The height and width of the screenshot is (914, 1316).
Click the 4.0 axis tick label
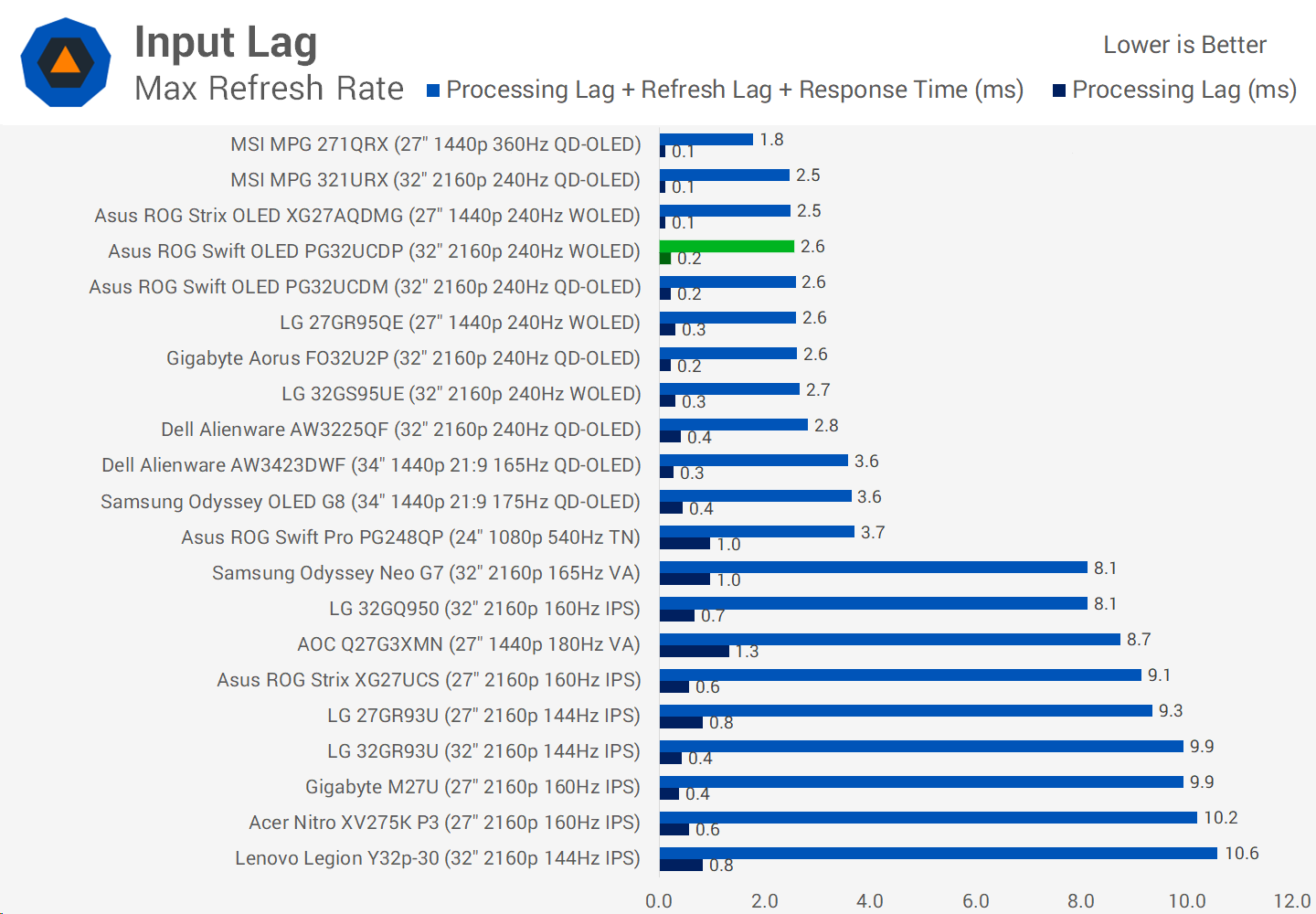tap(870, 901)
